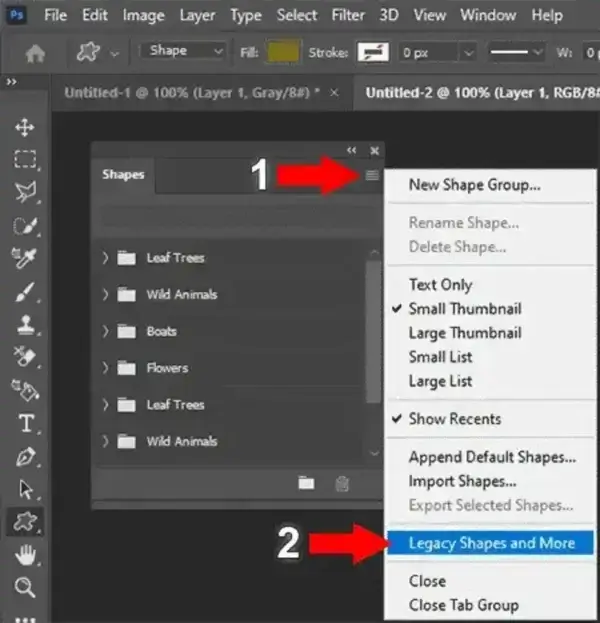The width and height of the screenshot is (600, 623).
Task: Expand the first Leaf Trees folder
Action: point(105,257)
